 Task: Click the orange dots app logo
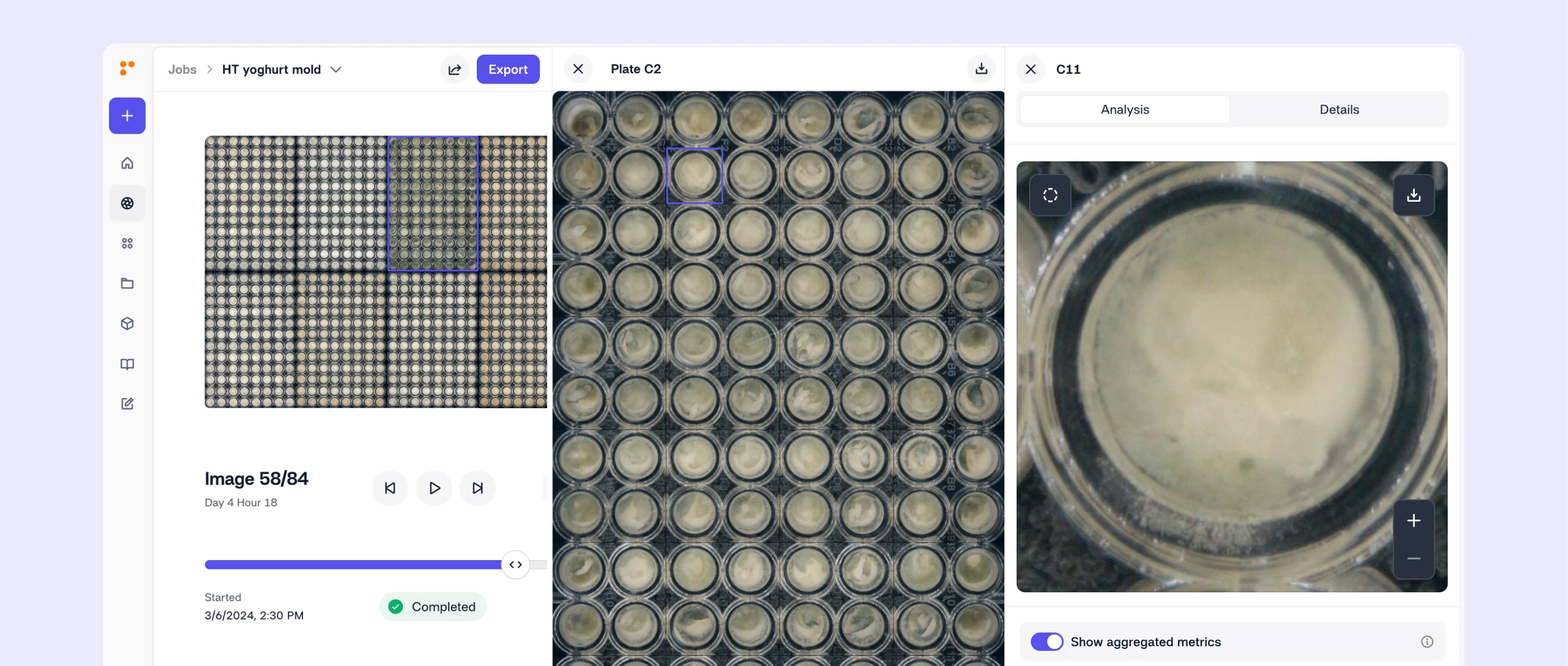point(127,68)
